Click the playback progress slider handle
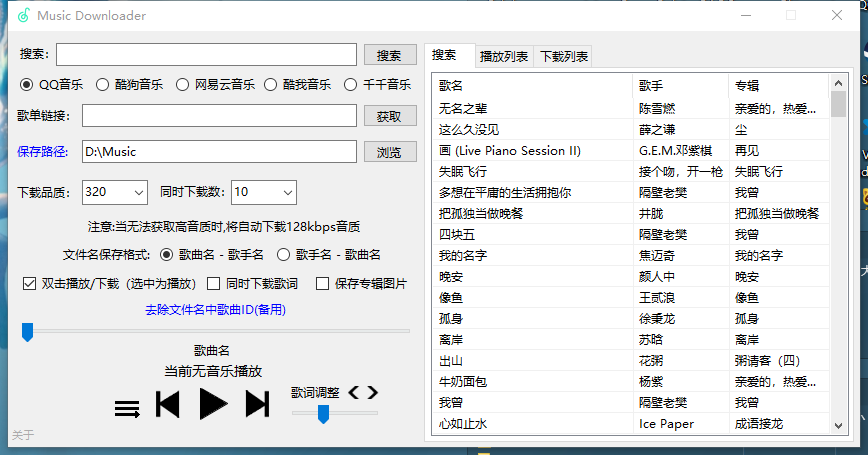The width and height of the screenshot is (868, 455). (x=27, y=332)
